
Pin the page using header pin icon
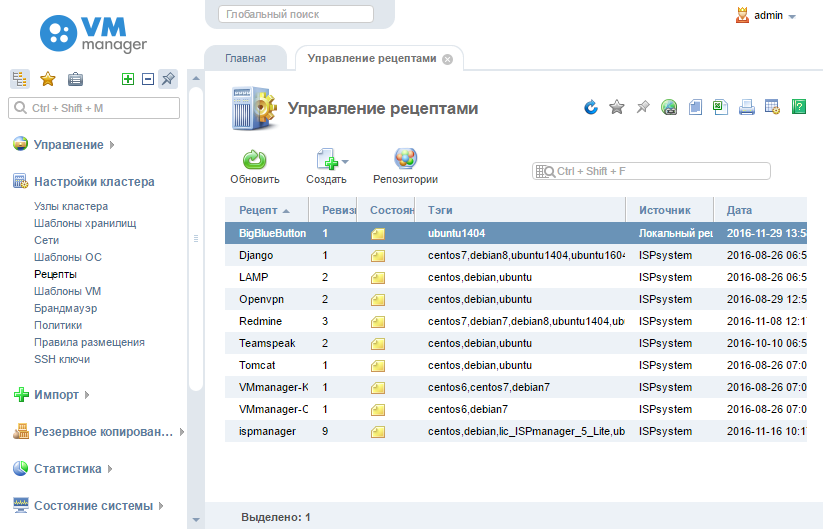tap(643, 108)
